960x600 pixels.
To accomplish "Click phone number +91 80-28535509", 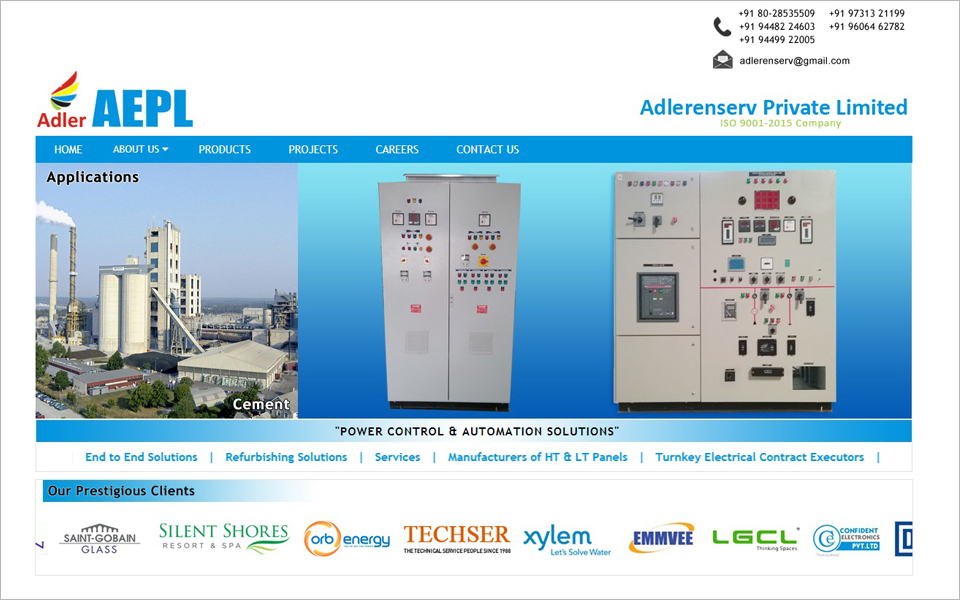I will tap(776, 13).
